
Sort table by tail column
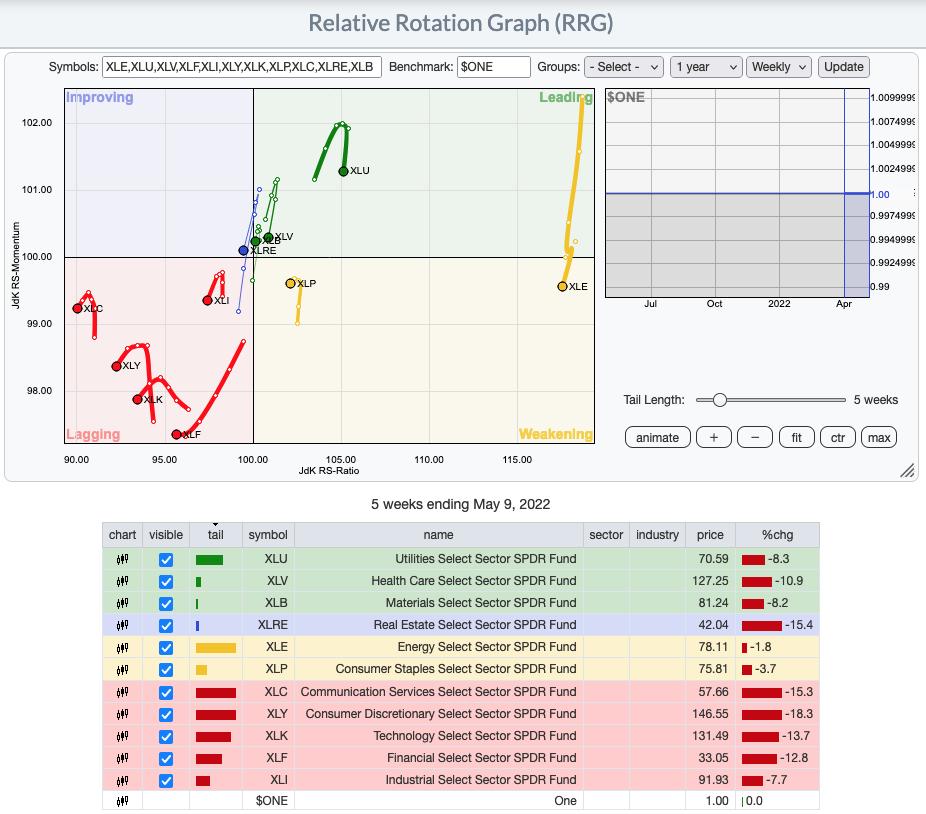216,535
